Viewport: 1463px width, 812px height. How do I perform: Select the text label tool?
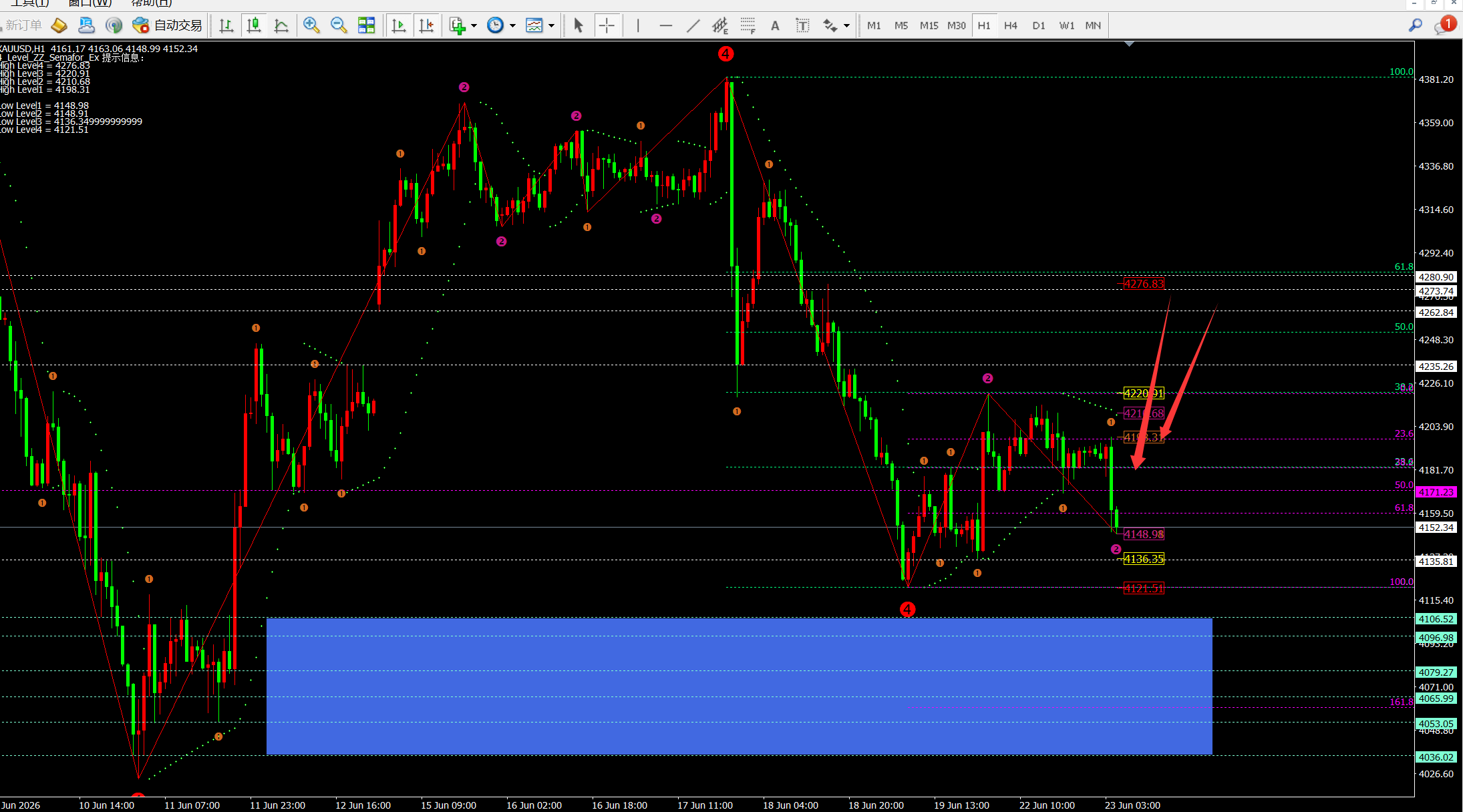click(x=802, y=25)
